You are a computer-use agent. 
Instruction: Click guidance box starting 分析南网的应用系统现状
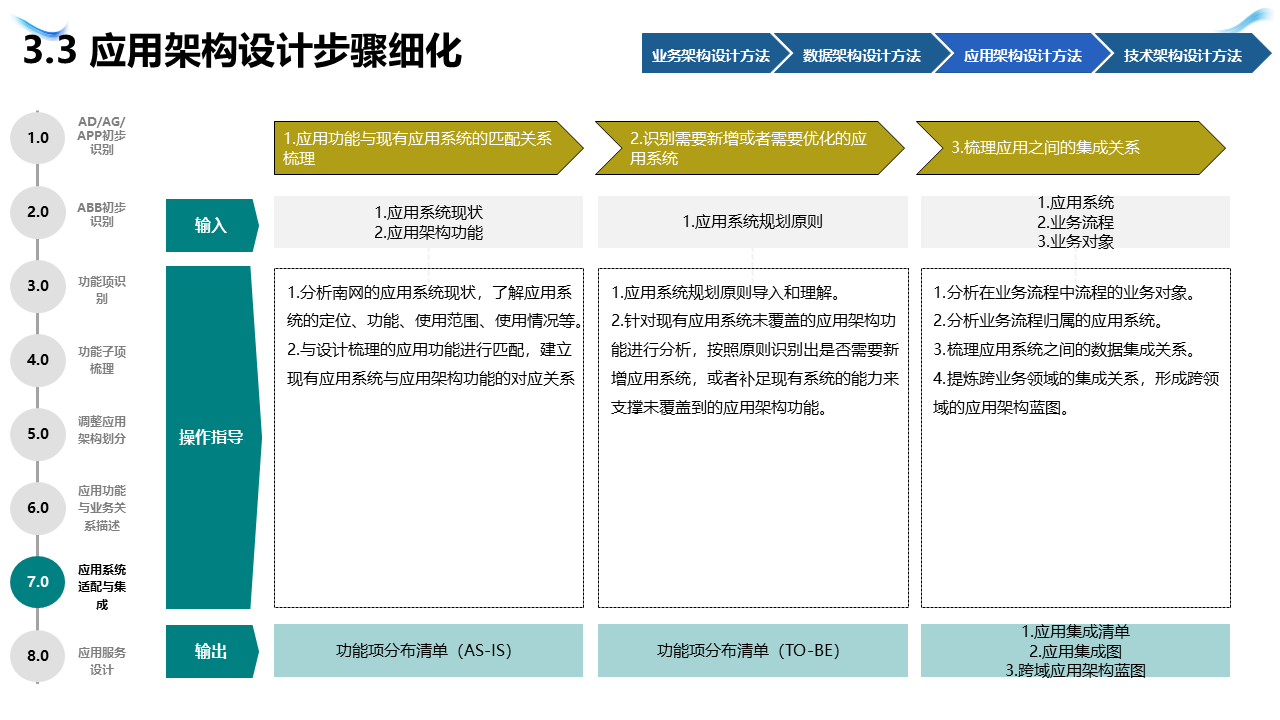429,437
